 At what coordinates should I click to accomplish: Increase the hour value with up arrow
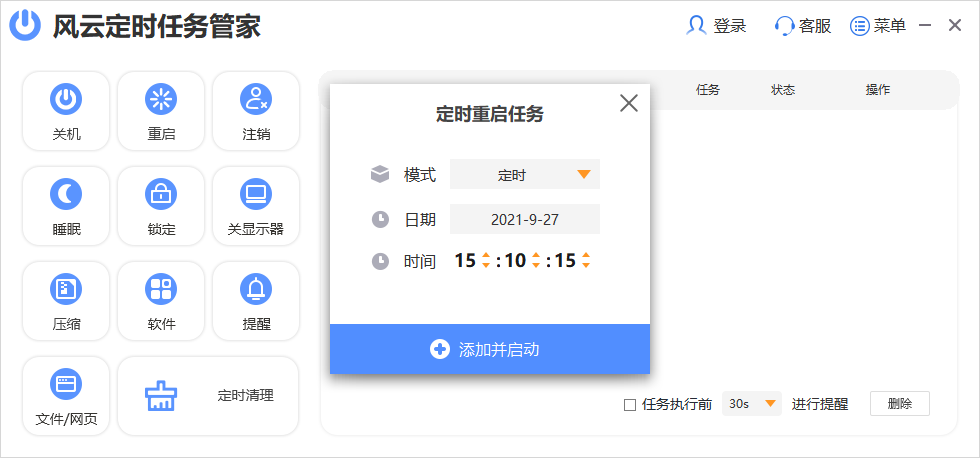tap(486, 255)
